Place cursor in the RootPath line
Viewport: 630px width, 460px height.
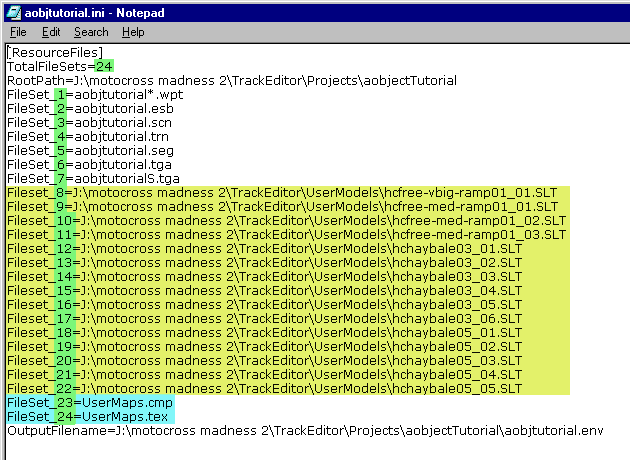[x=230, y=80]
